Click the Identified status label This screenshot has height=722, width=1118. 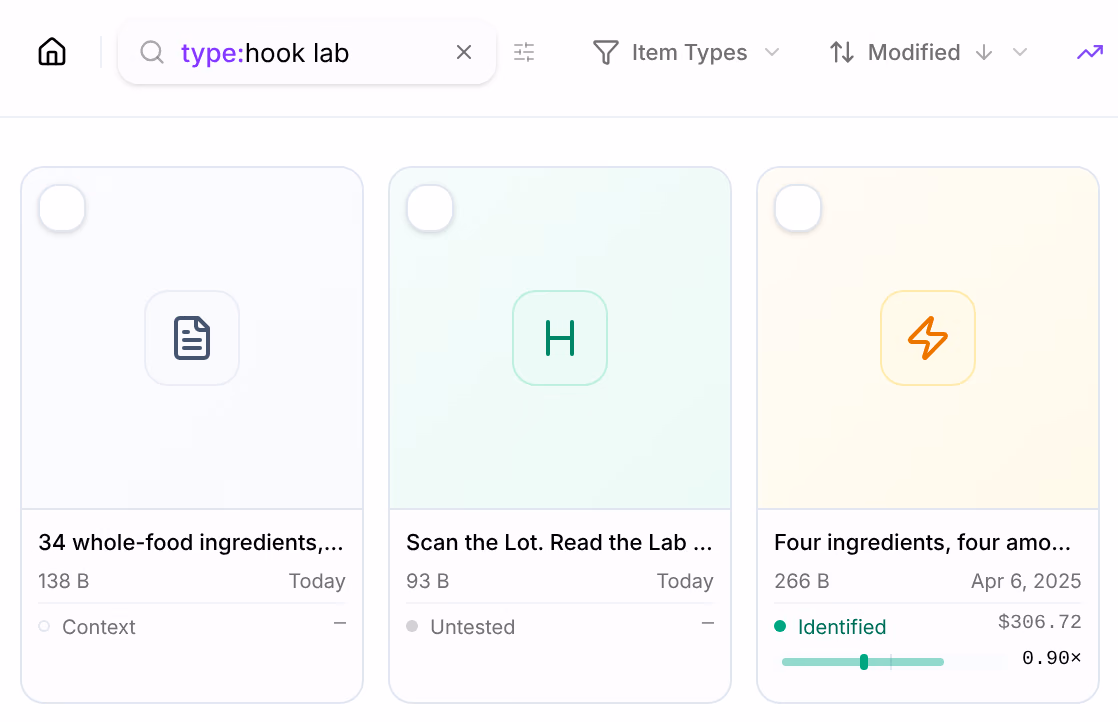[842, 626]
